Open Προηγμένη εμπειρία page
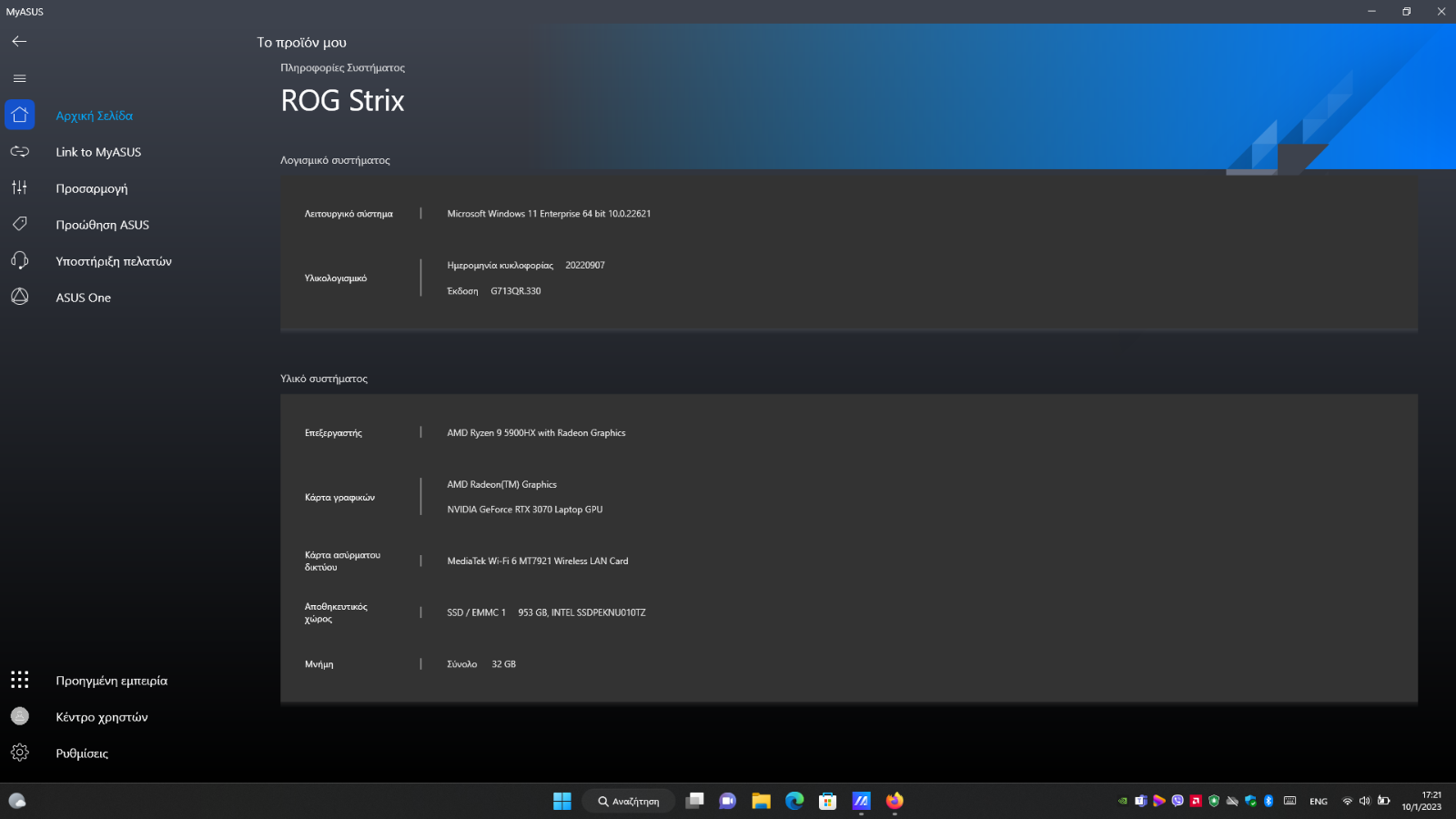The height and width of the screenshot is (819, 1456). (112, 681)
